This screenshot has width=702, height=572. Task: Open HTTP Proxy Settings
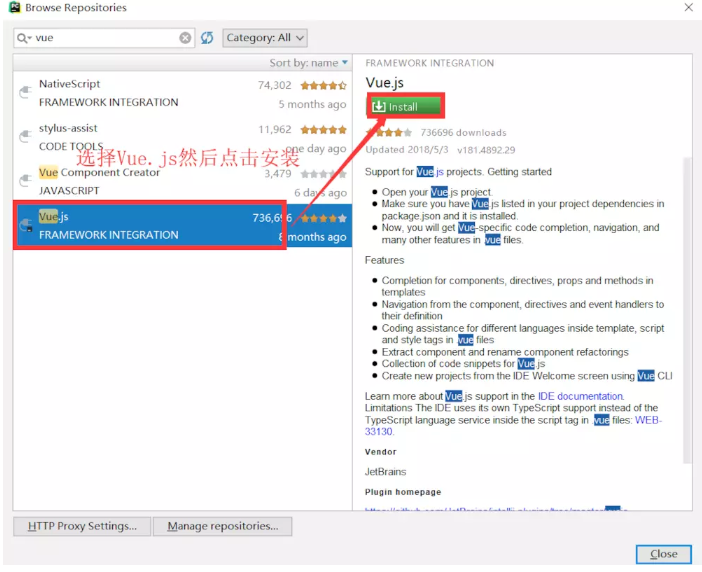[x=82, y=526]
